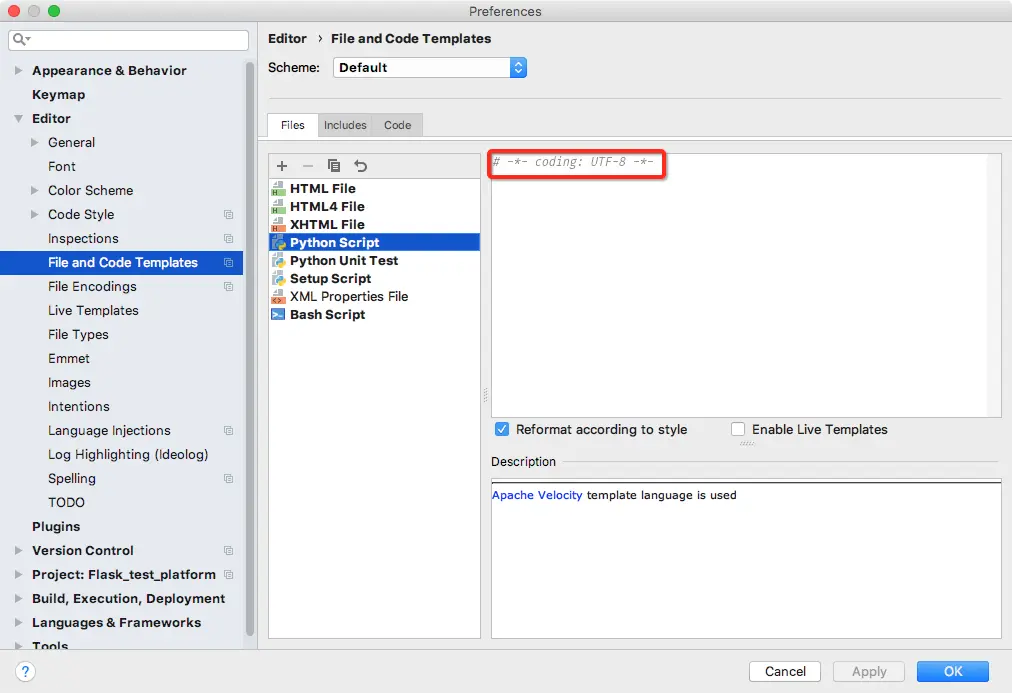Click project-level icon beside Project: Flask_test_platform
Viewport: 1012px width, 693px height.
coord(228,574)
